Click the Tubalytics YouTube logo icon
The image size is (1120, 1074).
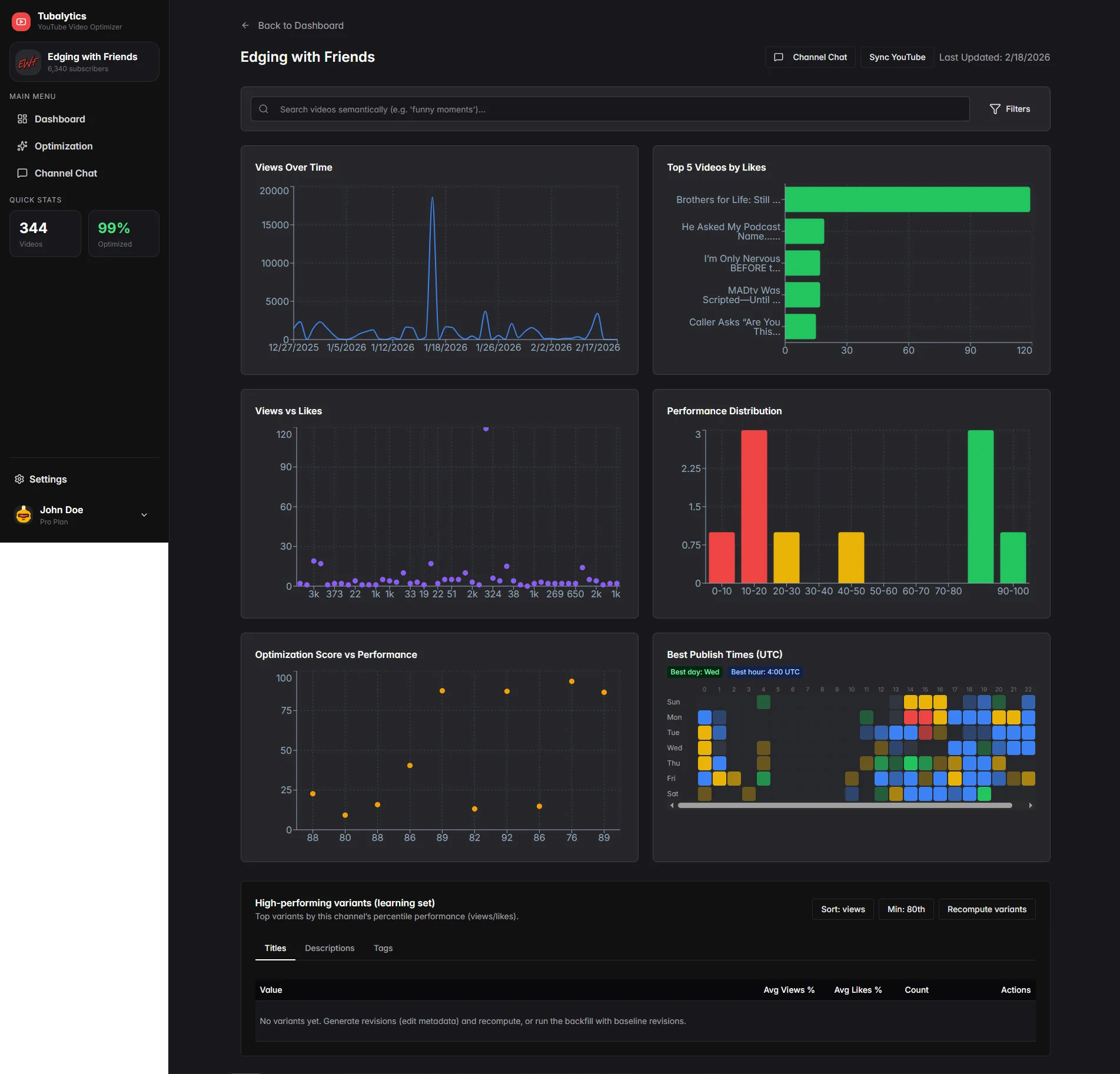coord(21,21)
